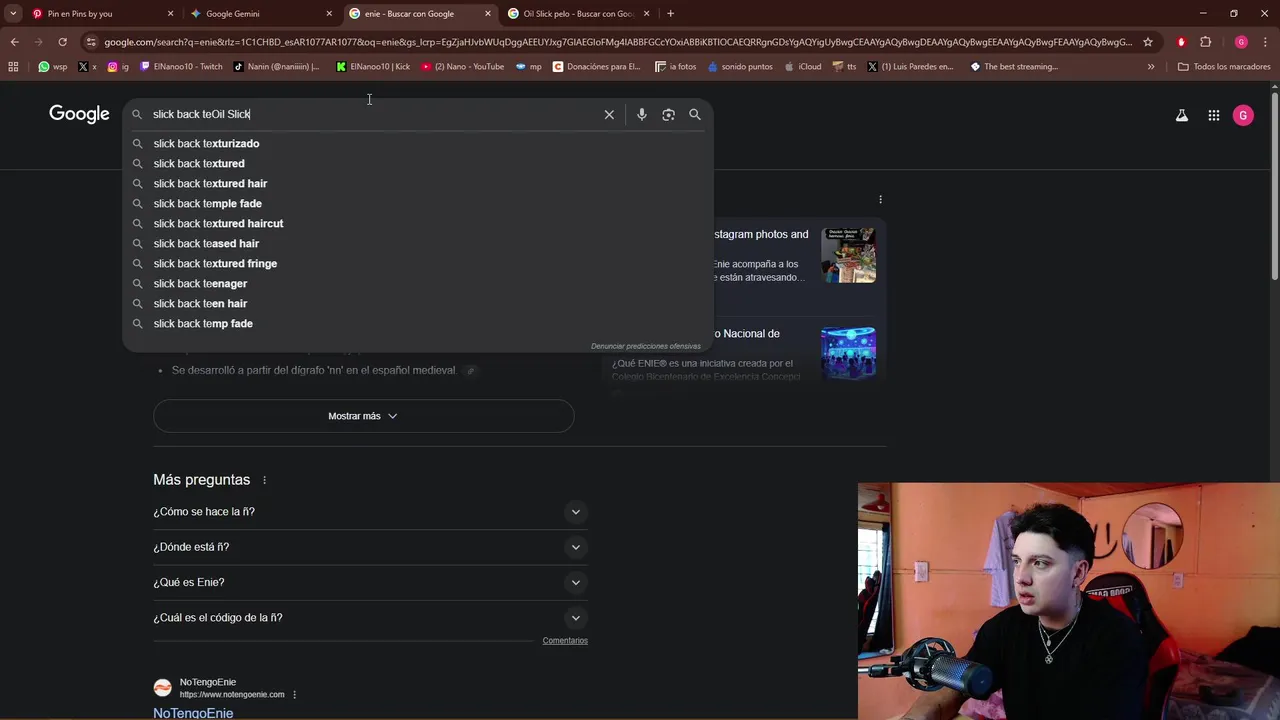Select suggestion 'slick back teen hair'
The height and width of the screenshot is (720, 1280).
[x=418, y=304]
